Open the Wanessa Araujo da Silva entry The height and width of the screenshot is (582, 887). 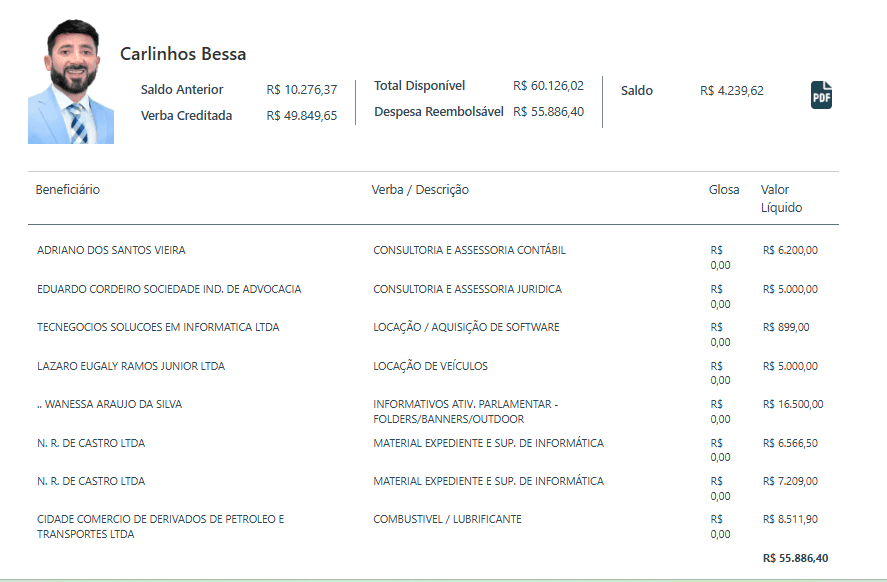click(x=110, y=405)
